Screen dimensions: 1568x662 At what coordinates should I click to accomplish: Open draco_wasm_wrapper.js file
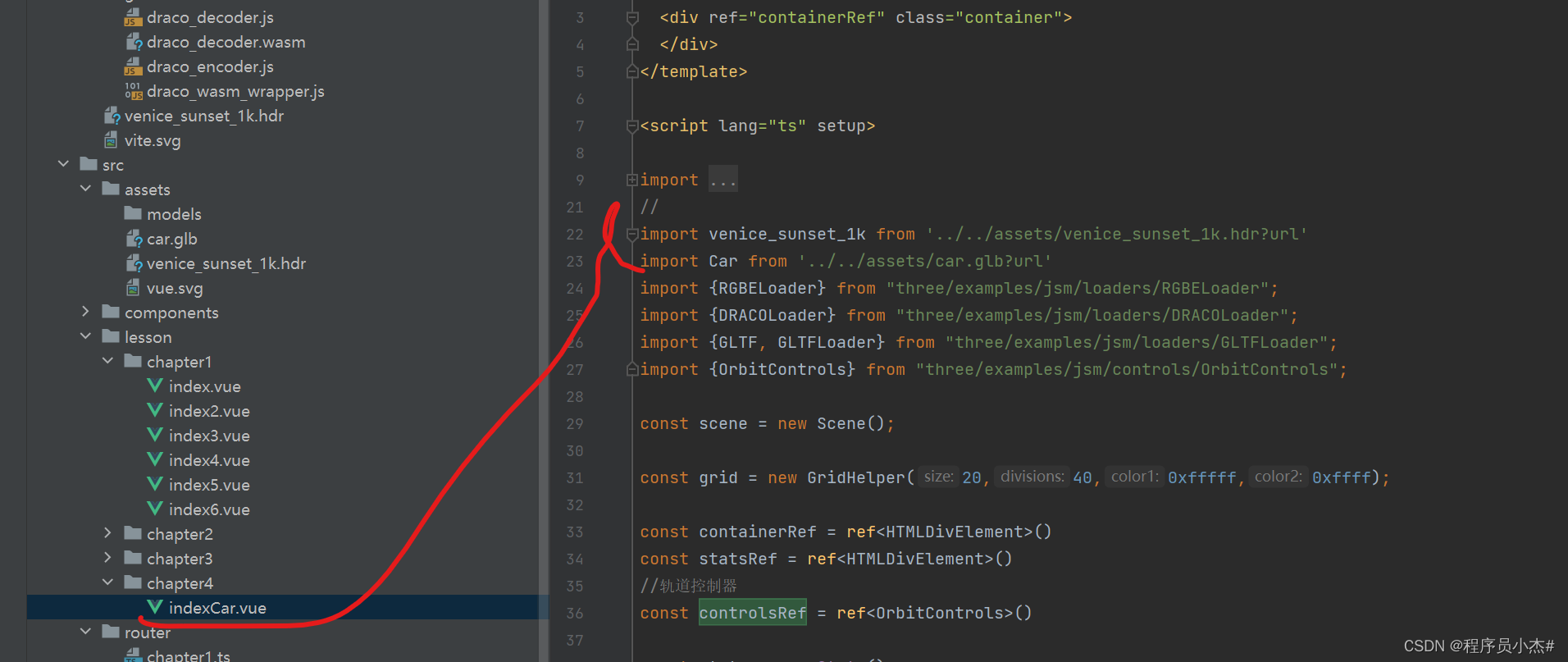[x=235, y=91]
